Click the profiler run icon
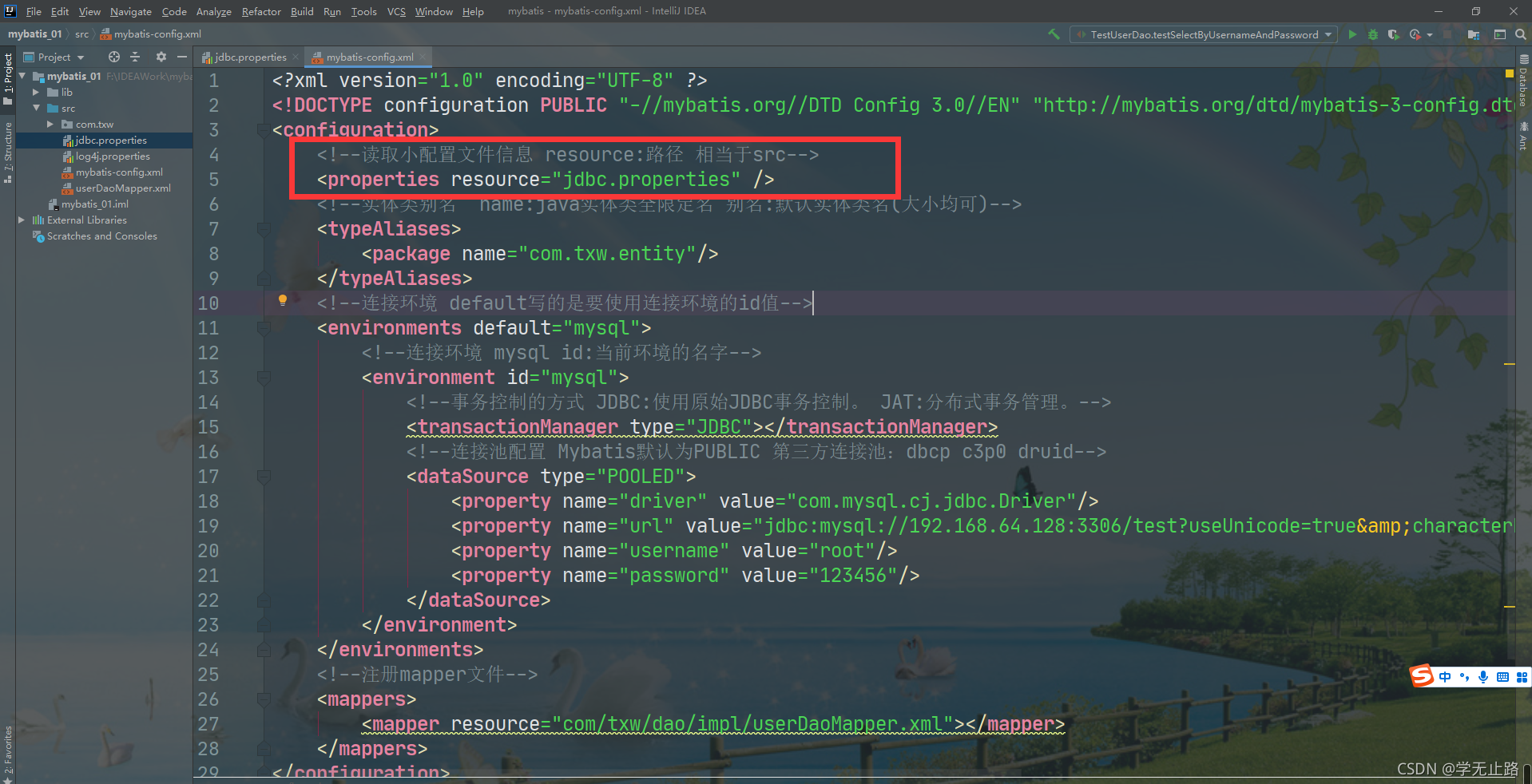1532x784 pixels. pos(1415,34)
